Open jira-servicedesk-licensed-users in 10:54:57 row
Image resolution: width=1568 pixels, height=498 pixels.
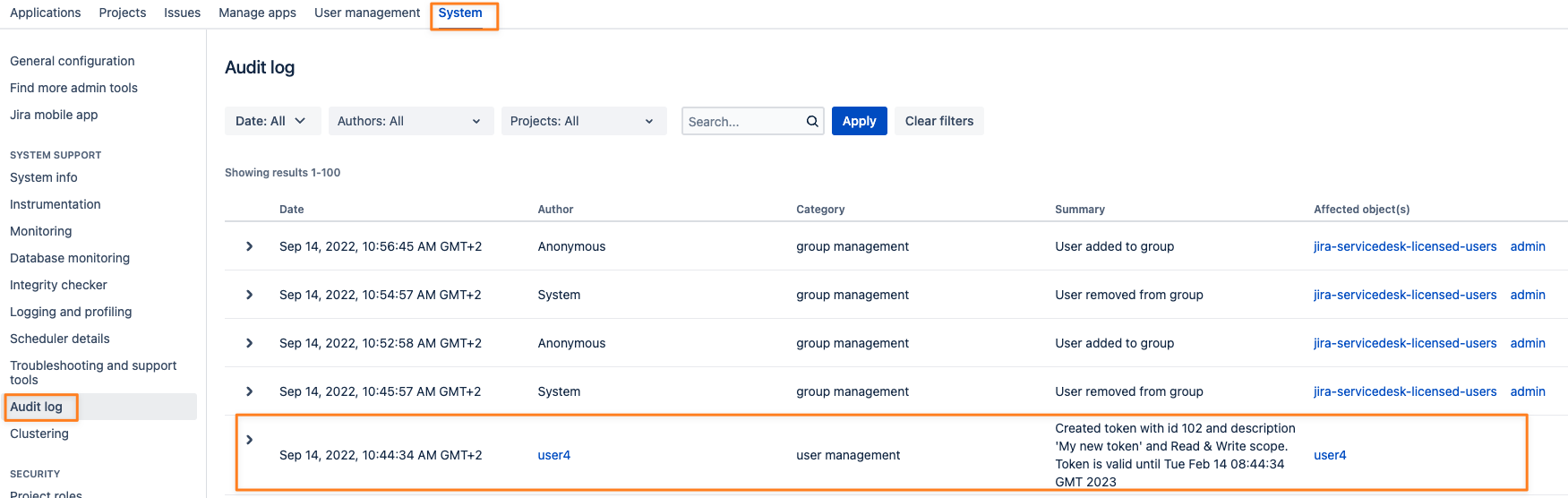1405,295
